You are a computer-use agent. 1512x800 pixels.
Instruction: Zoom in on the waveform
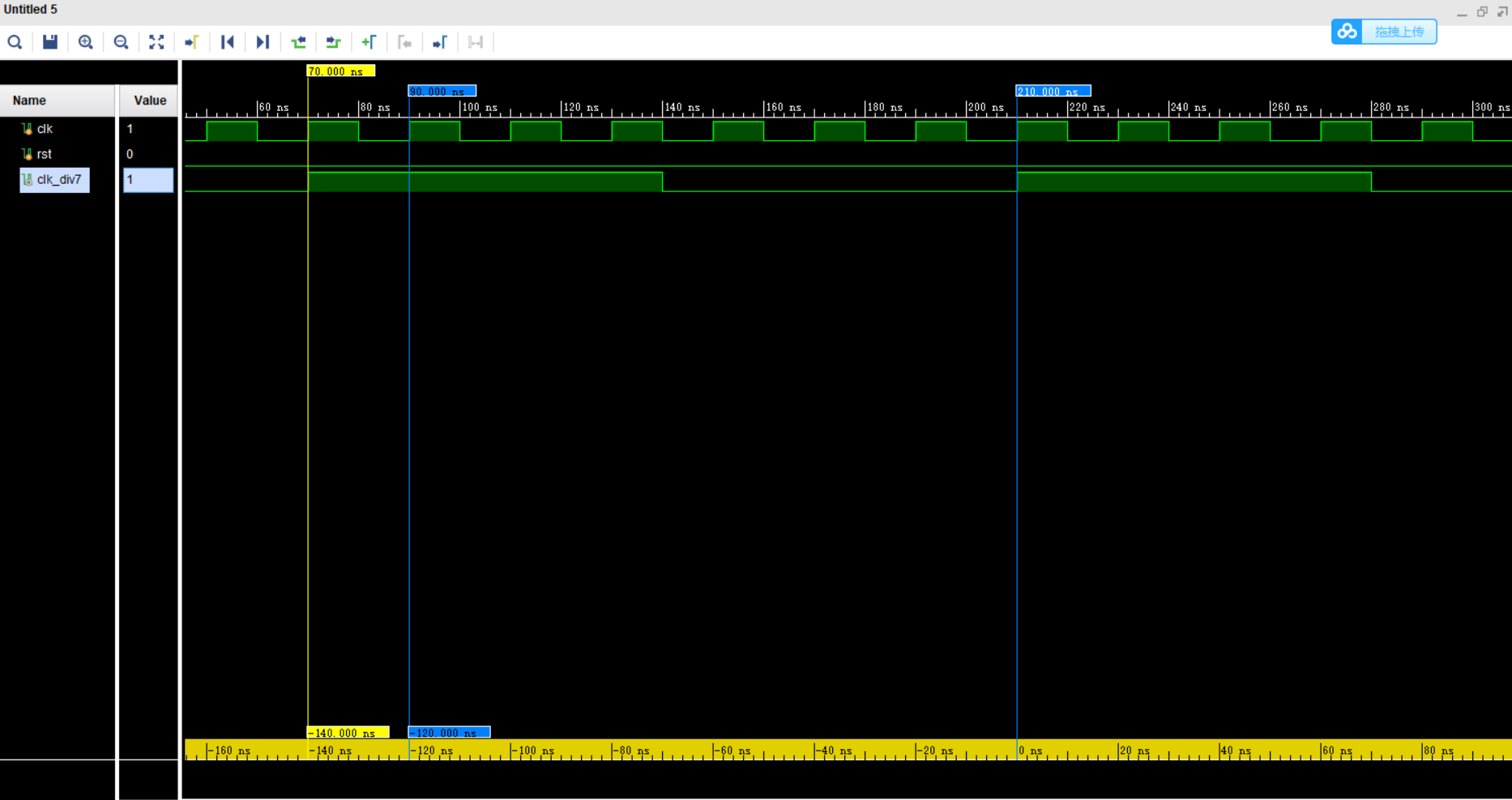pos(86,42)
